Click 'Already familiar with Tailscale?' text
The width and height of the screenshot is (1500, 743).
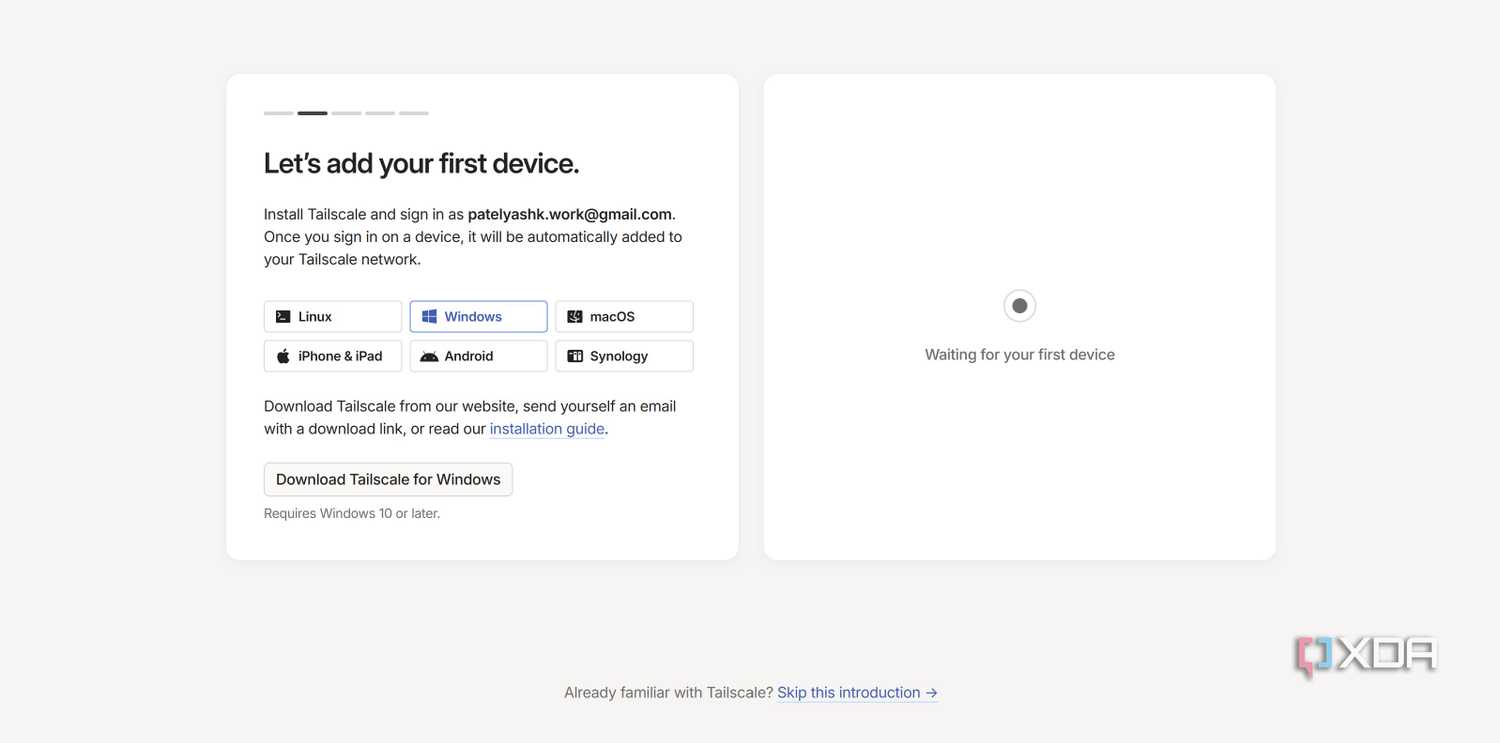668,692
